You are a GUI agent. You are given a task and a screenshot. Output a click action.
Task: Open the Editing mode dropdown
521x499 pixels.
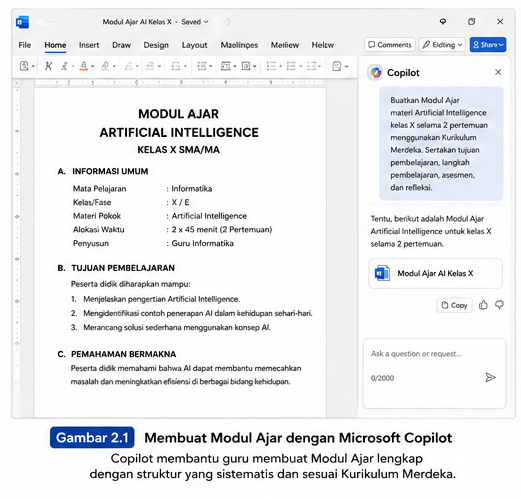click(442, 45)
